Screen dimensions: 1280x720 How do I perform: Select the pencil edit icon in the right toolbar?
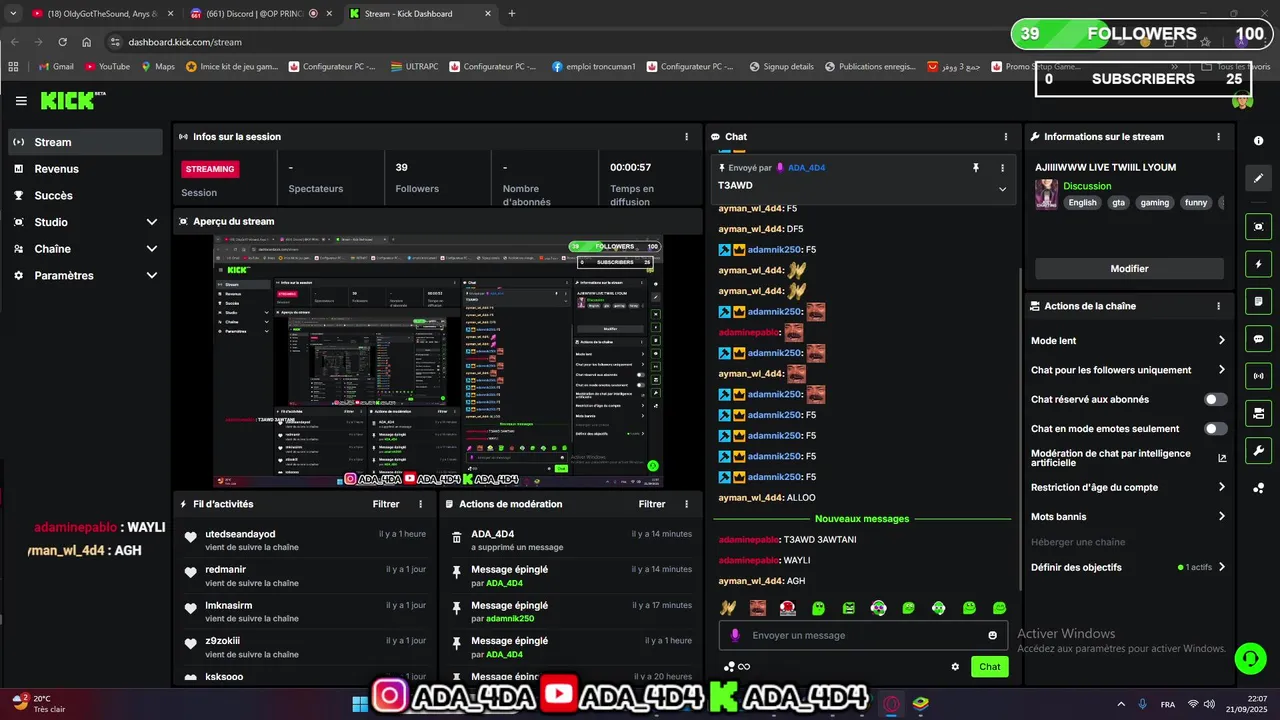1258,178
